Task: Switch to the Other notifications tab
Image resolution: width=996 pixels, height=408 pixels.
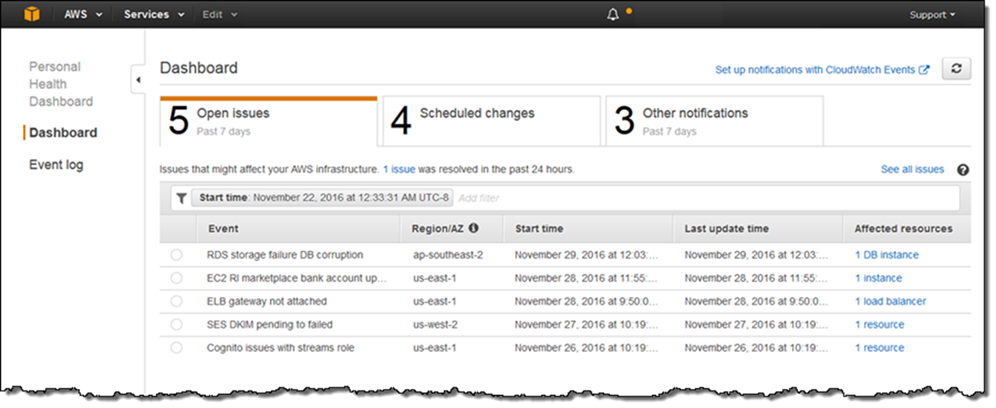Action: click(x=715, y=121)
